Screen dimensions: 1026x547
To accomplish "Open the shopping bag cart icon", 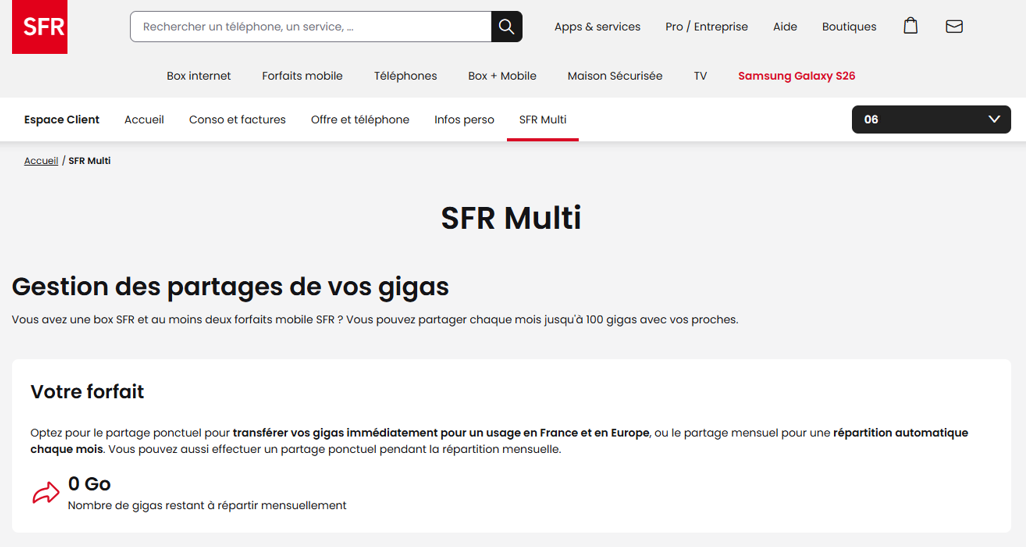I will click(910, 26).
